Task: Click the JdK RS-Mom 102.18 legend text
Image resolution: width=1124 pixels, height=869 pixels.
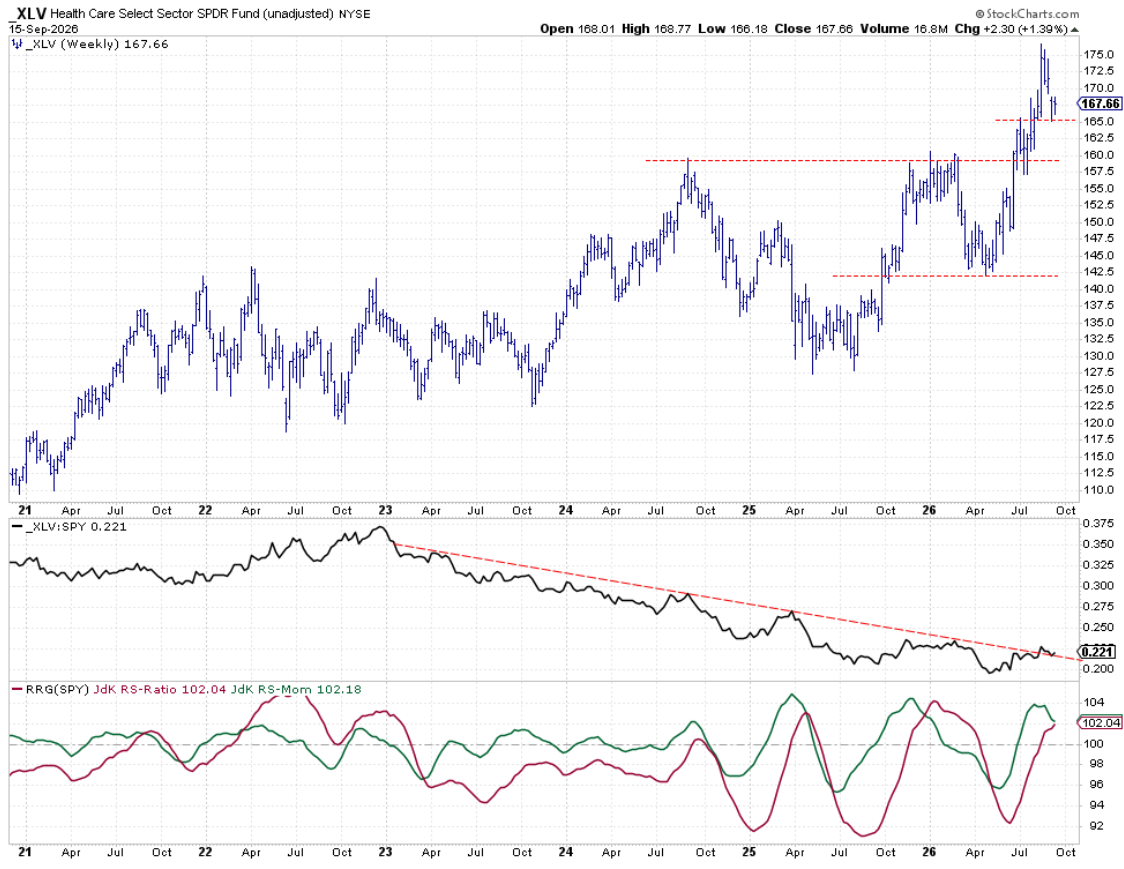Action: click(296, 690)
